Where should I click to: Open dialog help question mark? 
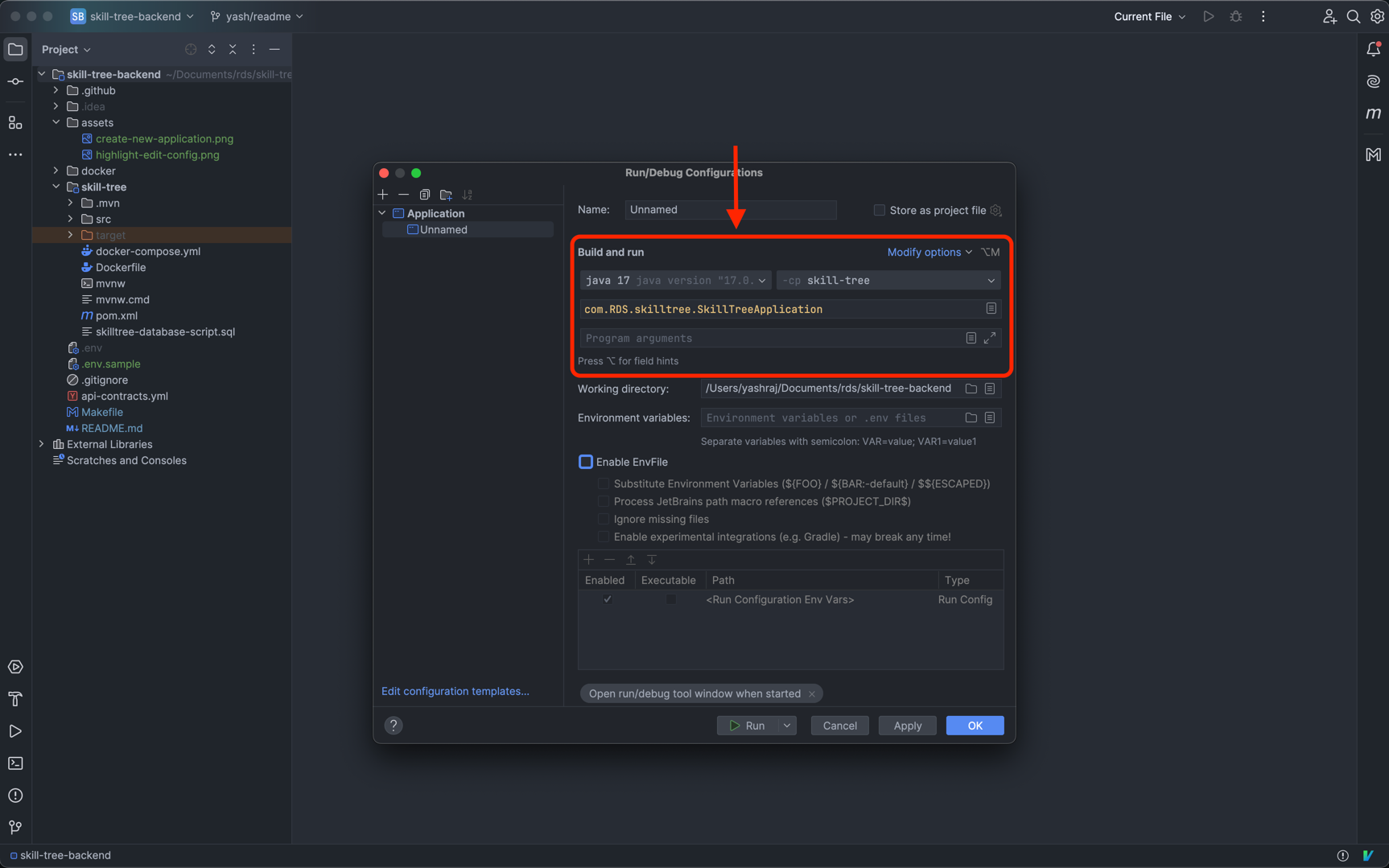(394, 726)
